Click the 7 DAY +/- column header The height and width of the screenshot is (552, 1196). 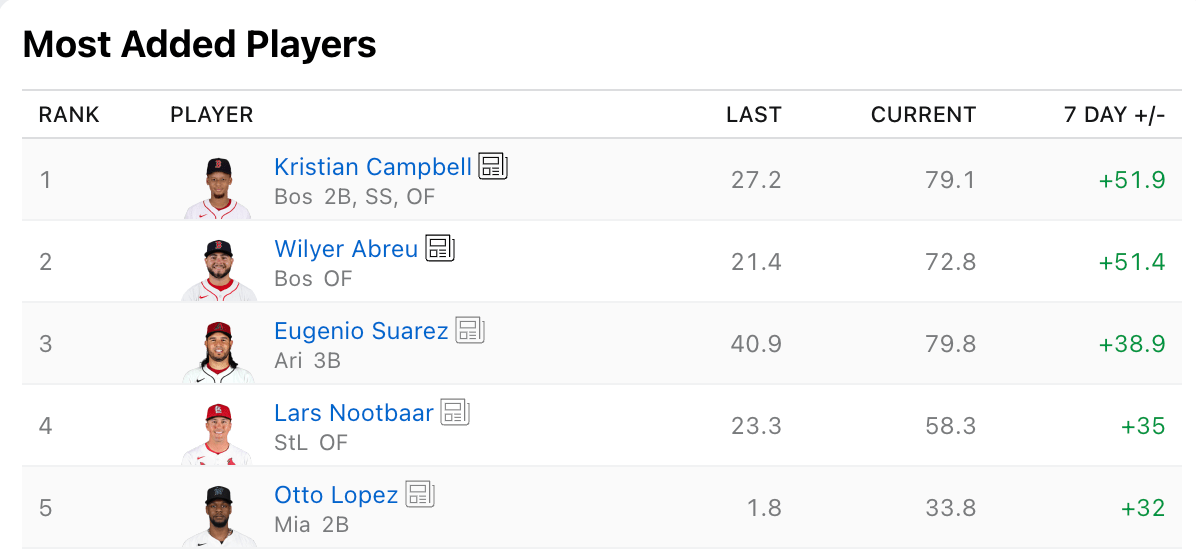(x=1114, y=115)
